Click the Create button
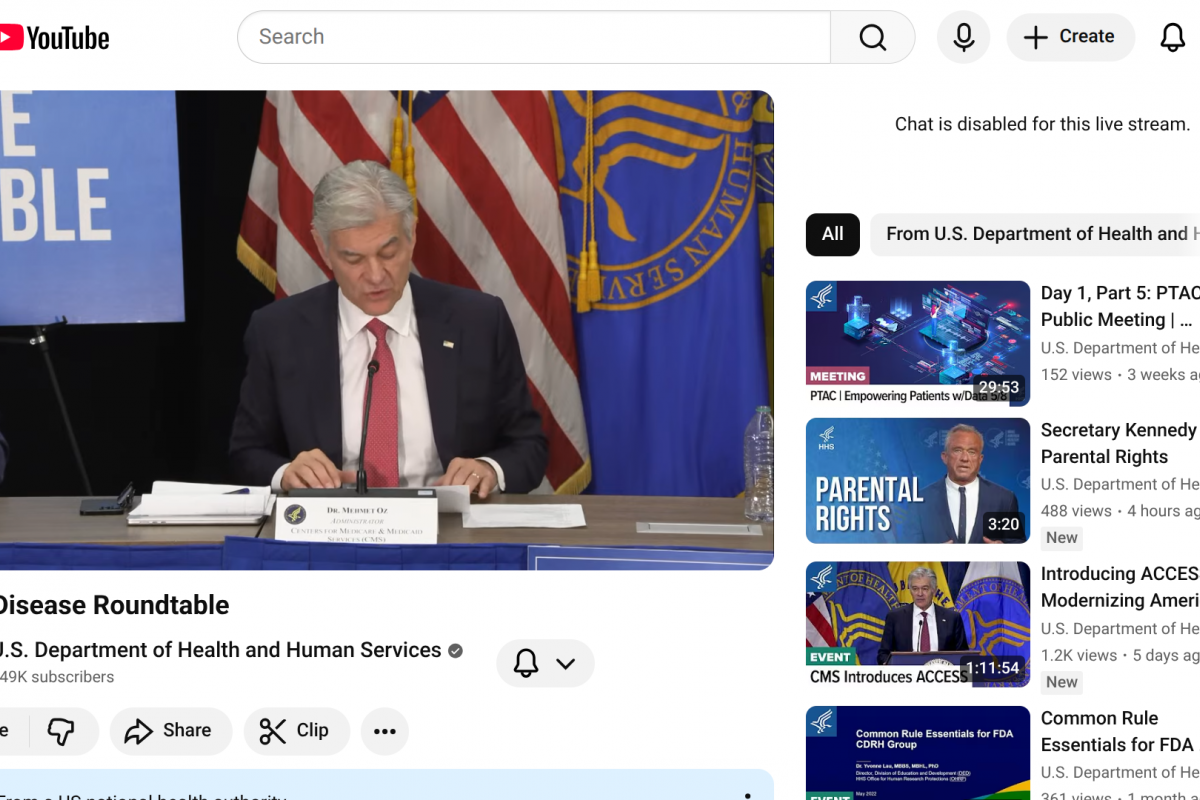Screen dimensions: 1200x800 pos(1070,37)
